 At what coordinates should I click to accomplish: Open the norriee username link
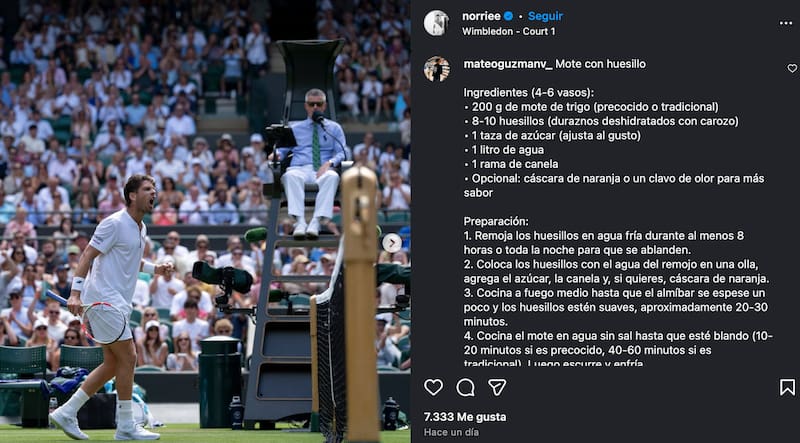pyautogui.click(x=481, y=16)
